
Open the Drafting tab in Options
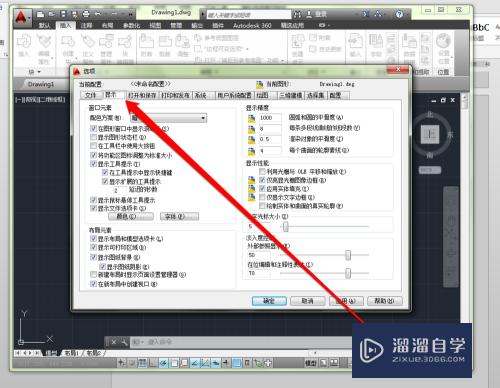coord(265,95)
